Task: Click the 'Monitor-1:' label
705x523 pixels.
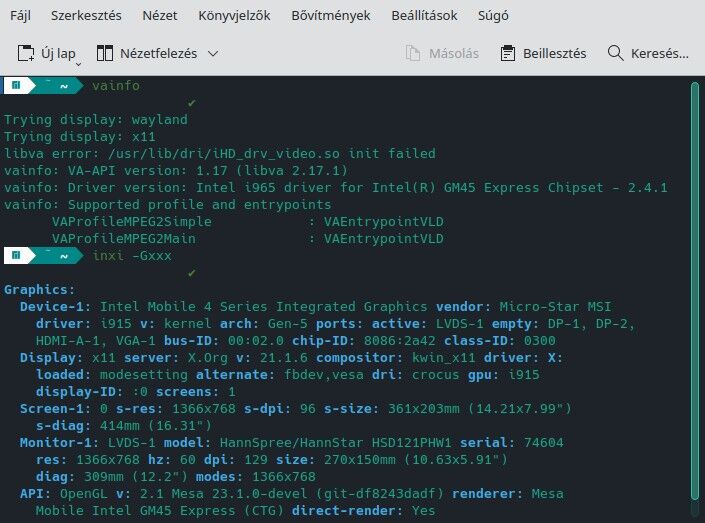Action: [x=59, y=443]
